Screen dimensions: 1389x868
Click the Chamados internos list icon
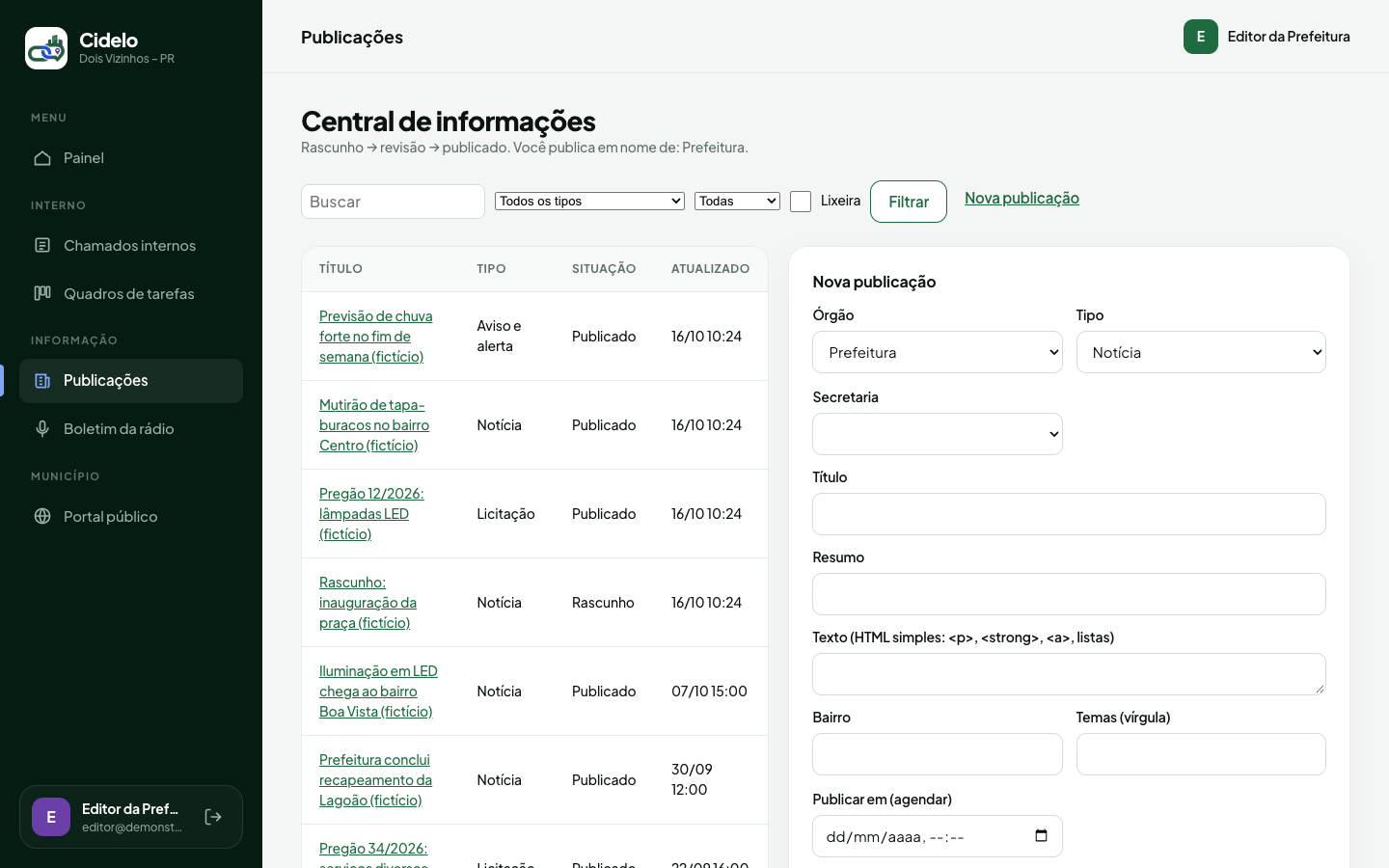(42, 245)
